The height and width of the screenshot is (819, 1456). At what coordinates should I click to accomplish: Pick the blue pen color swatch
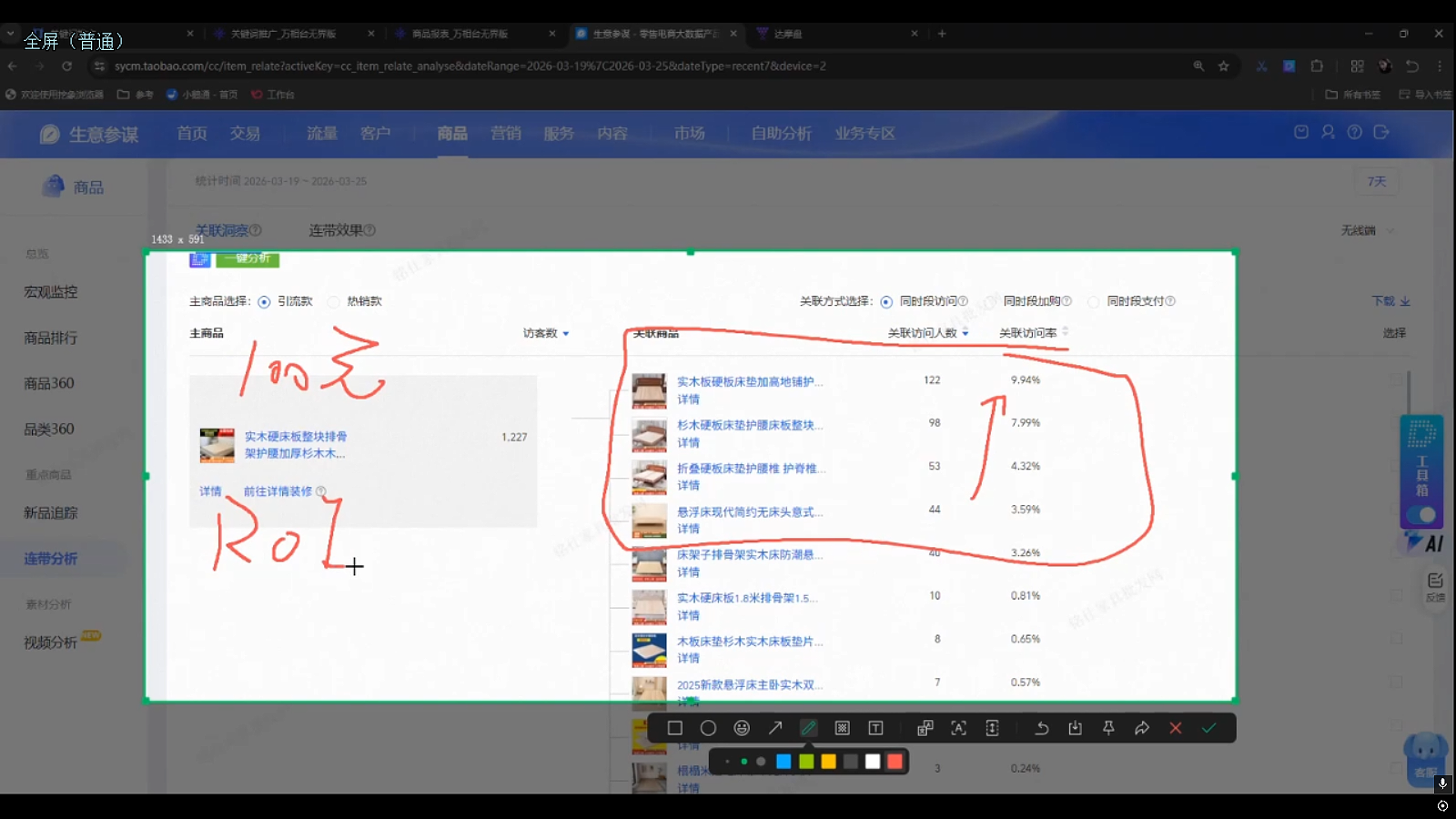tap(784, 762)
